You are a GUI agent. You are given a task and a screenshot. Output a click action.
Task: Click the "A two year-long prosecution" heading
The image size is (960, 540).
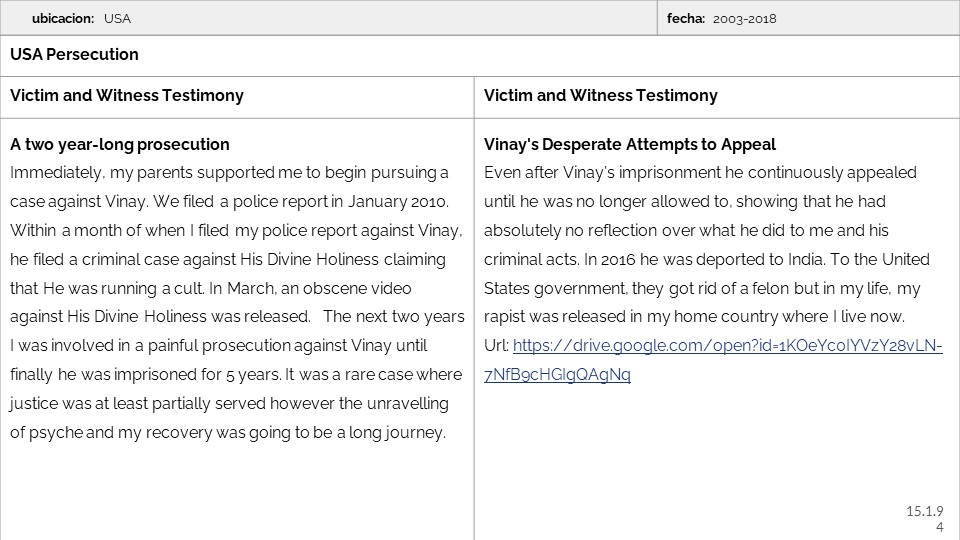pyautogui.click(x=120, y=145)
